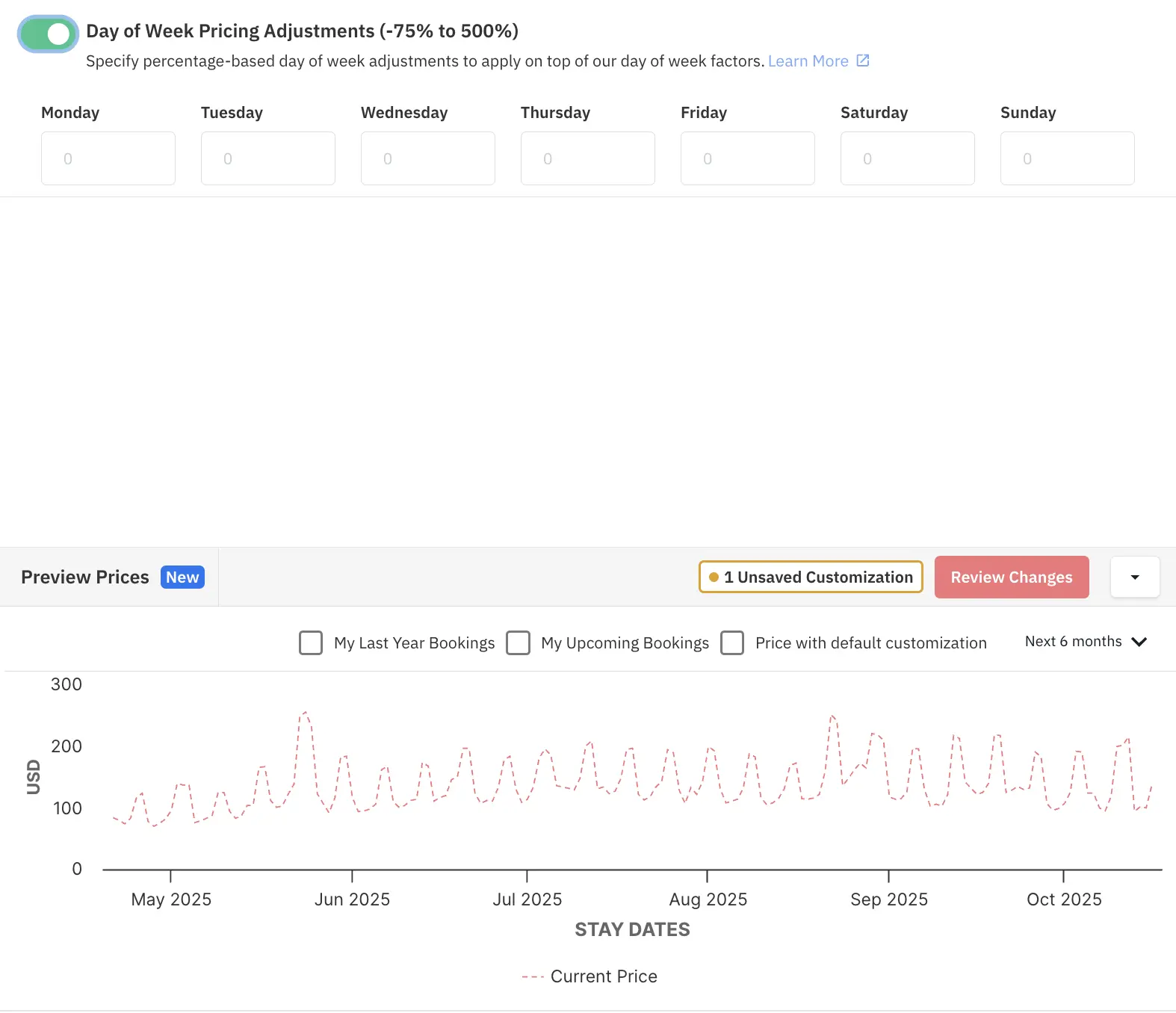1176x1013 pixels.
Task: Expand the dropdown arrow beside Review Changes
Action: click(1135, 577)
